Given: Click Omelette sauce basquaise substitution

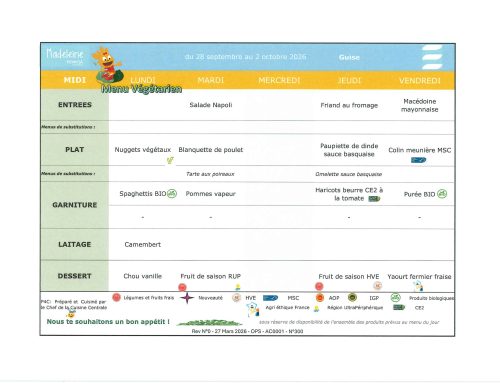Looking at the screenshot, I should (349, 174).
